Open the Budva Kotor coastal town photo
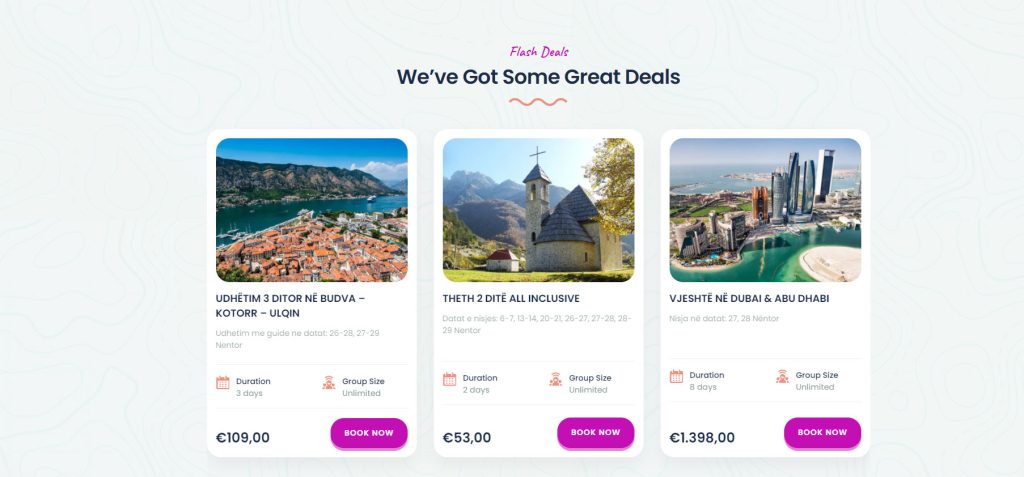Viewport: 1024px width, 477px height. tap(312, 210)
